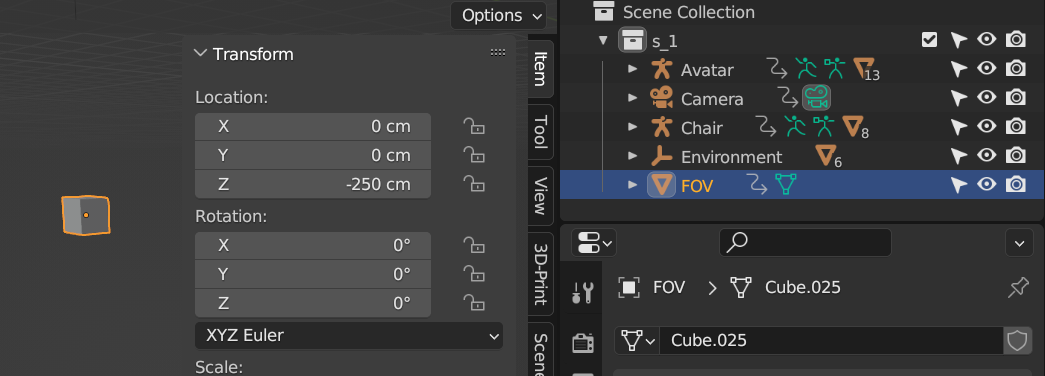Click the Avatar armature icon
Image resolution: width=1045 pixels, height=376 pixels.
[661, 69]
